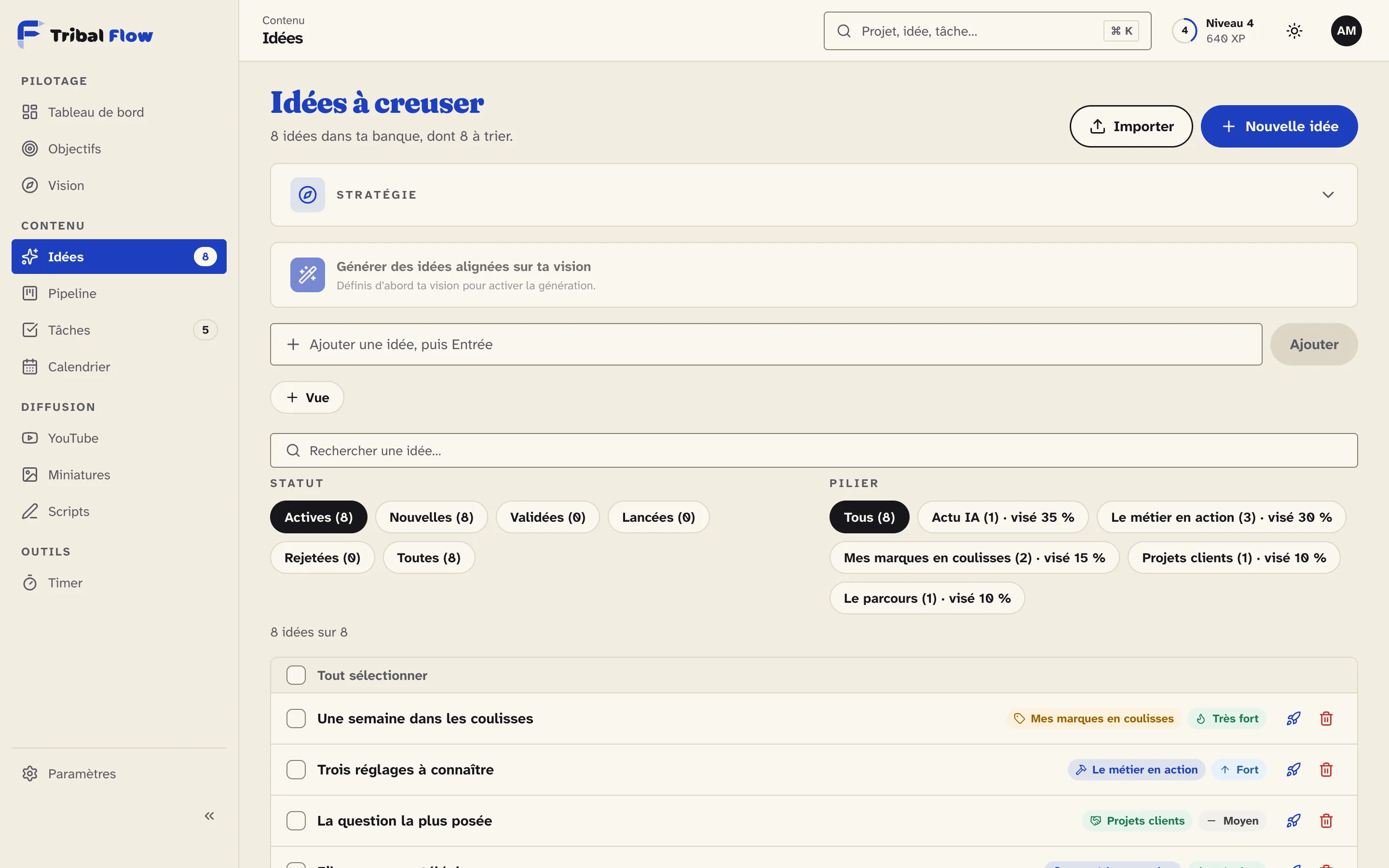The height and width of the screenshot is (868, 1389).
Task: Open Paramètres settings
Action: pos(119,774)
